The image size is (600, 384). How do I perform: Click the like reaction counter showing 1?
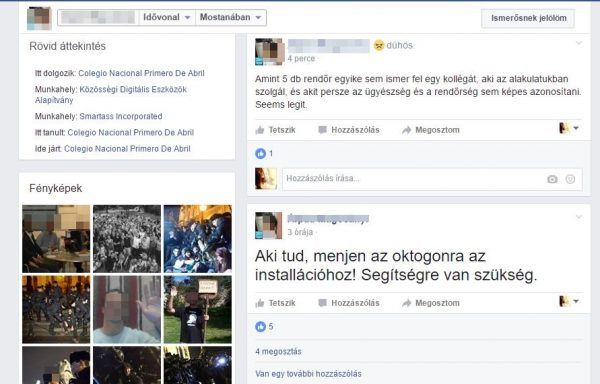pos(264,153)
